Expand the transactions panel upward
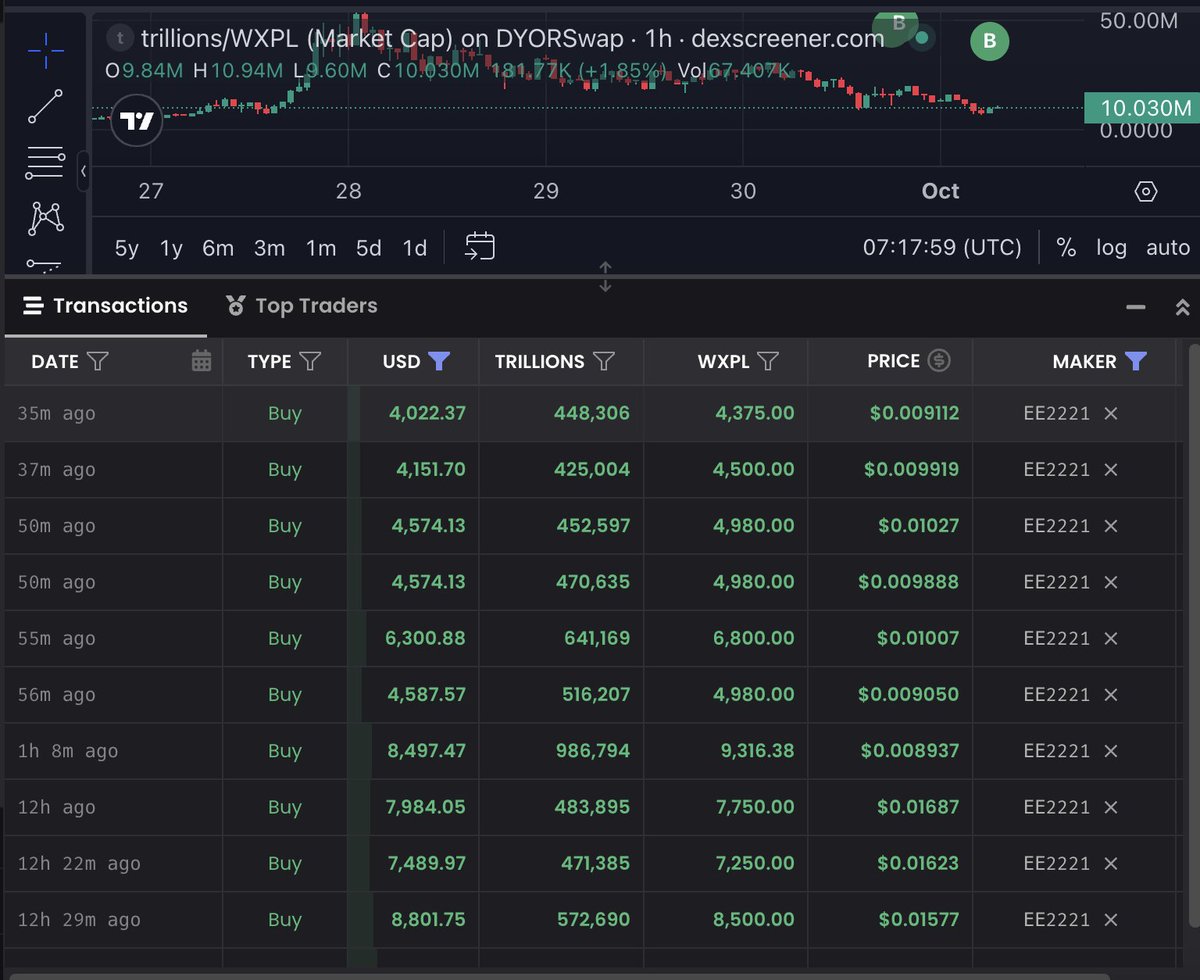Screen dimensions: 1200x980 click(x=1182, y=307)
